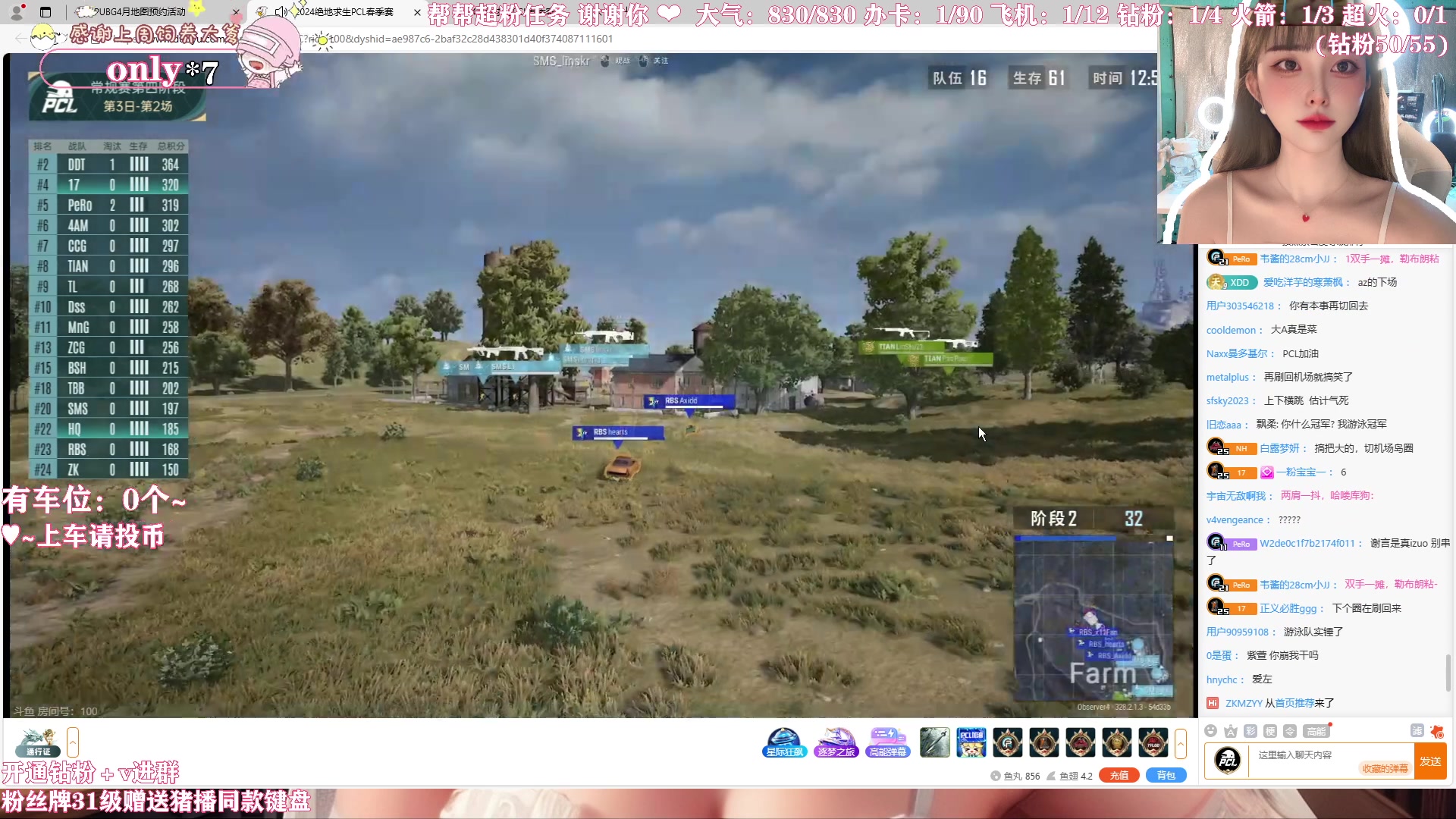Switch to 2024绝地求生PCL春季赛 tab
This screenshot has width=1456, height=819.
click(x=345, y=12)
